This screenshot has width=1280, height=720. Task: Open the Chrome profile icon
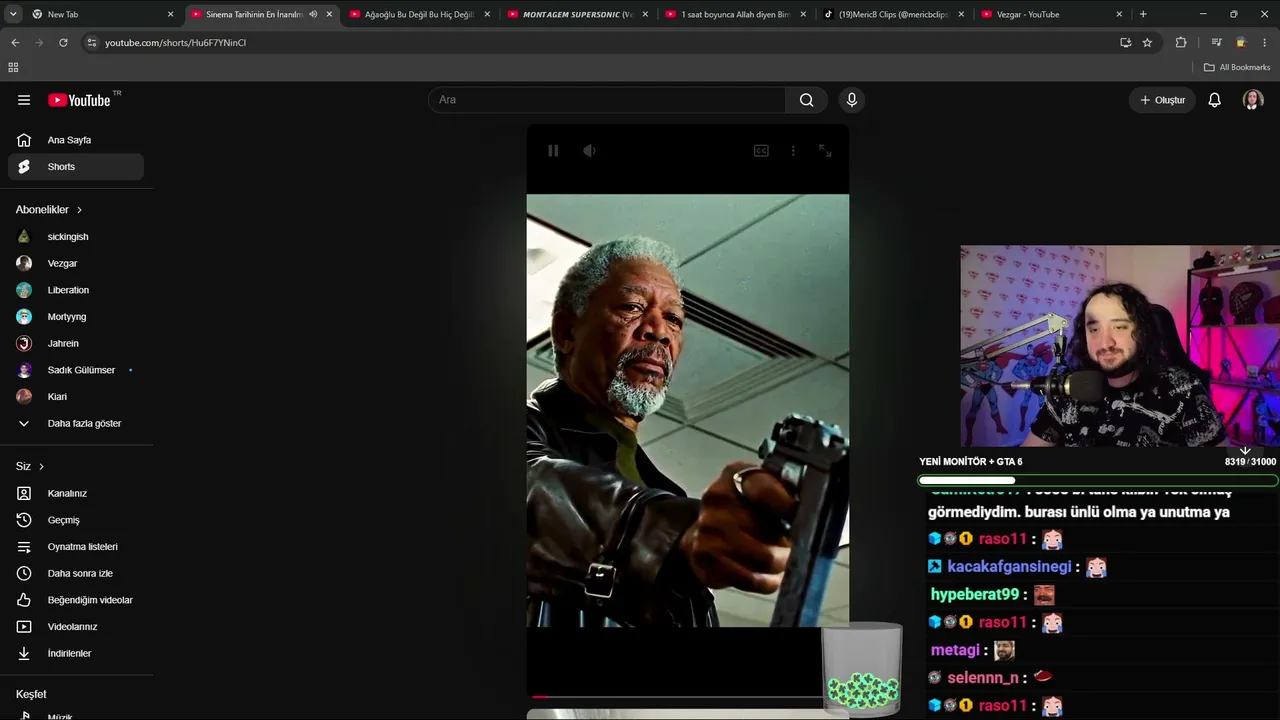tap(1241, 43)
